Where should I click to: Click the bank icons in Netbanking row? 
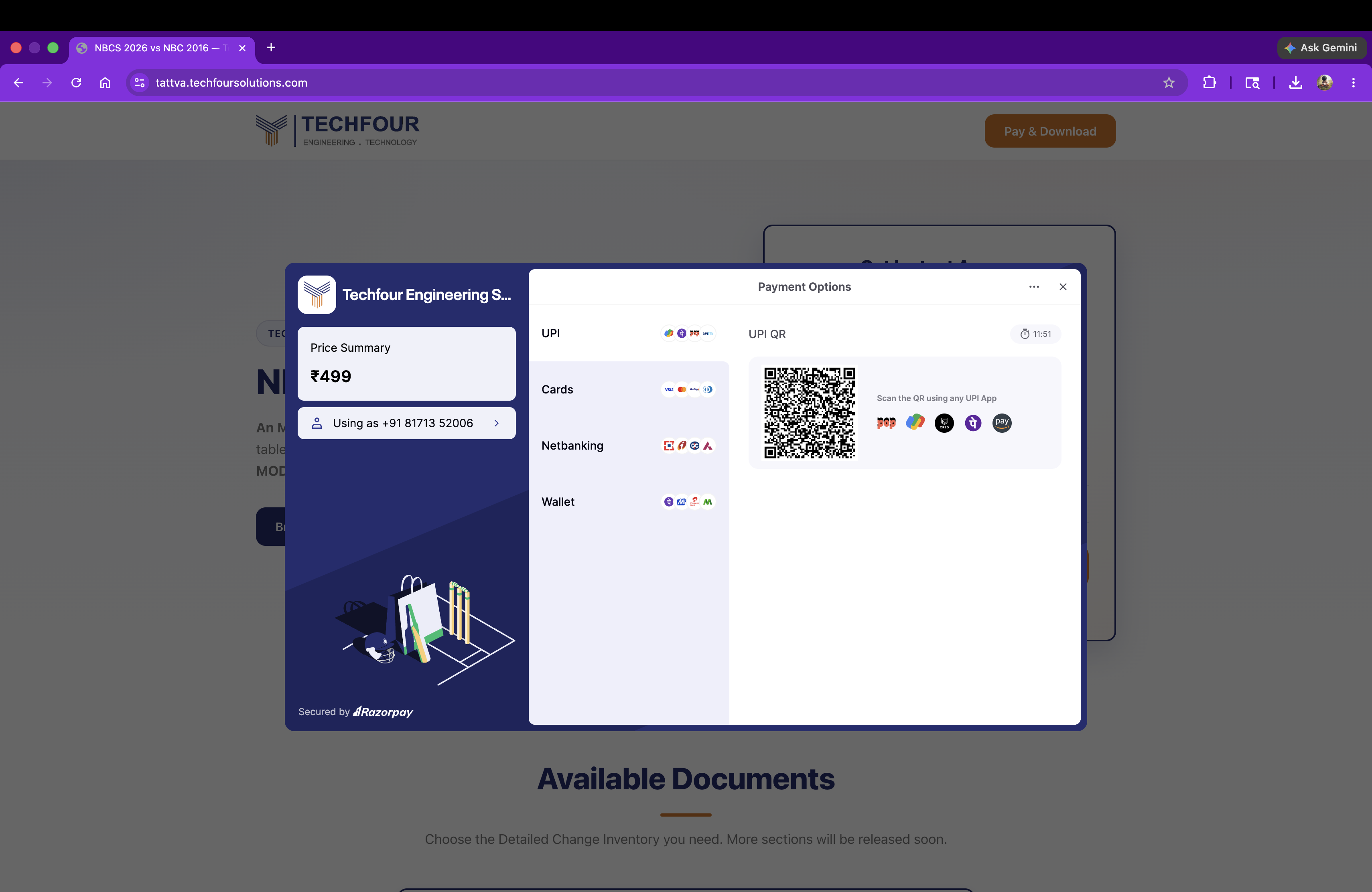688,446
